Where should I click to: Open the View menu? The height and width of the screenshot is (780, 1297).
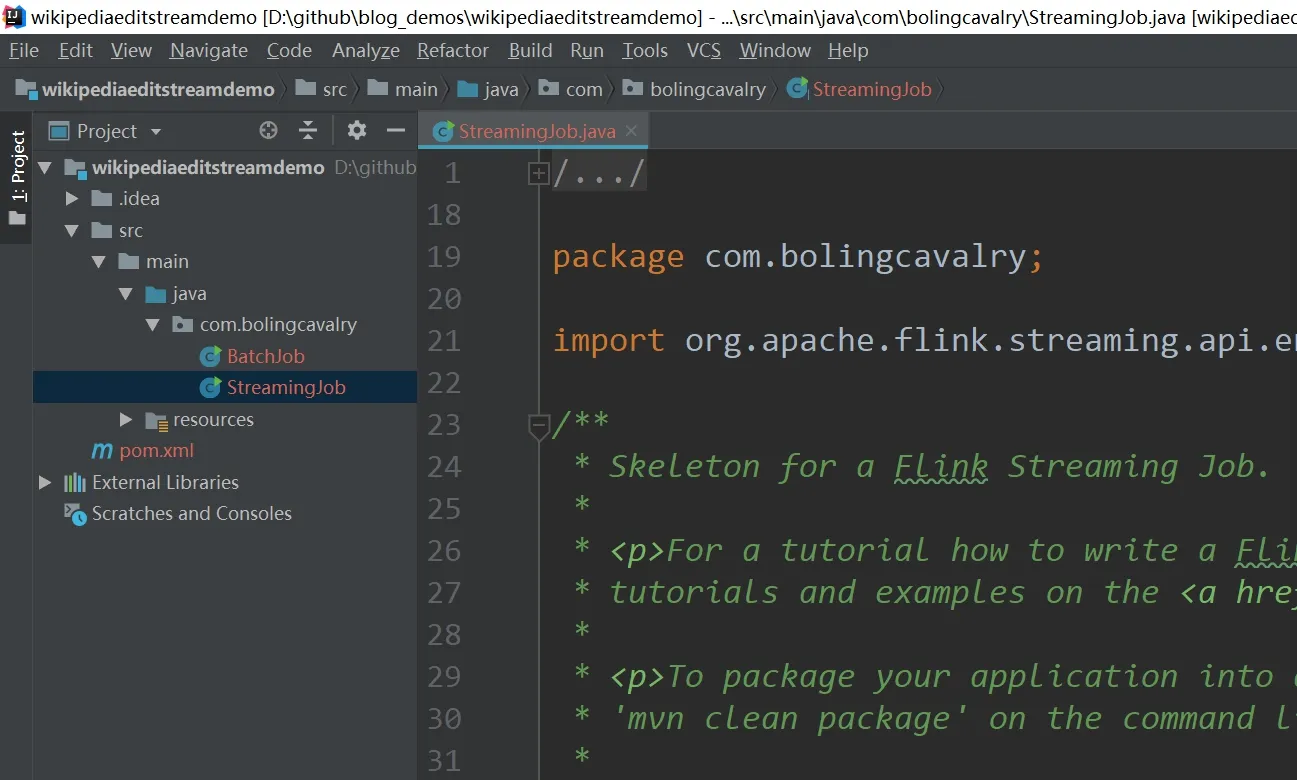[132, 50]
